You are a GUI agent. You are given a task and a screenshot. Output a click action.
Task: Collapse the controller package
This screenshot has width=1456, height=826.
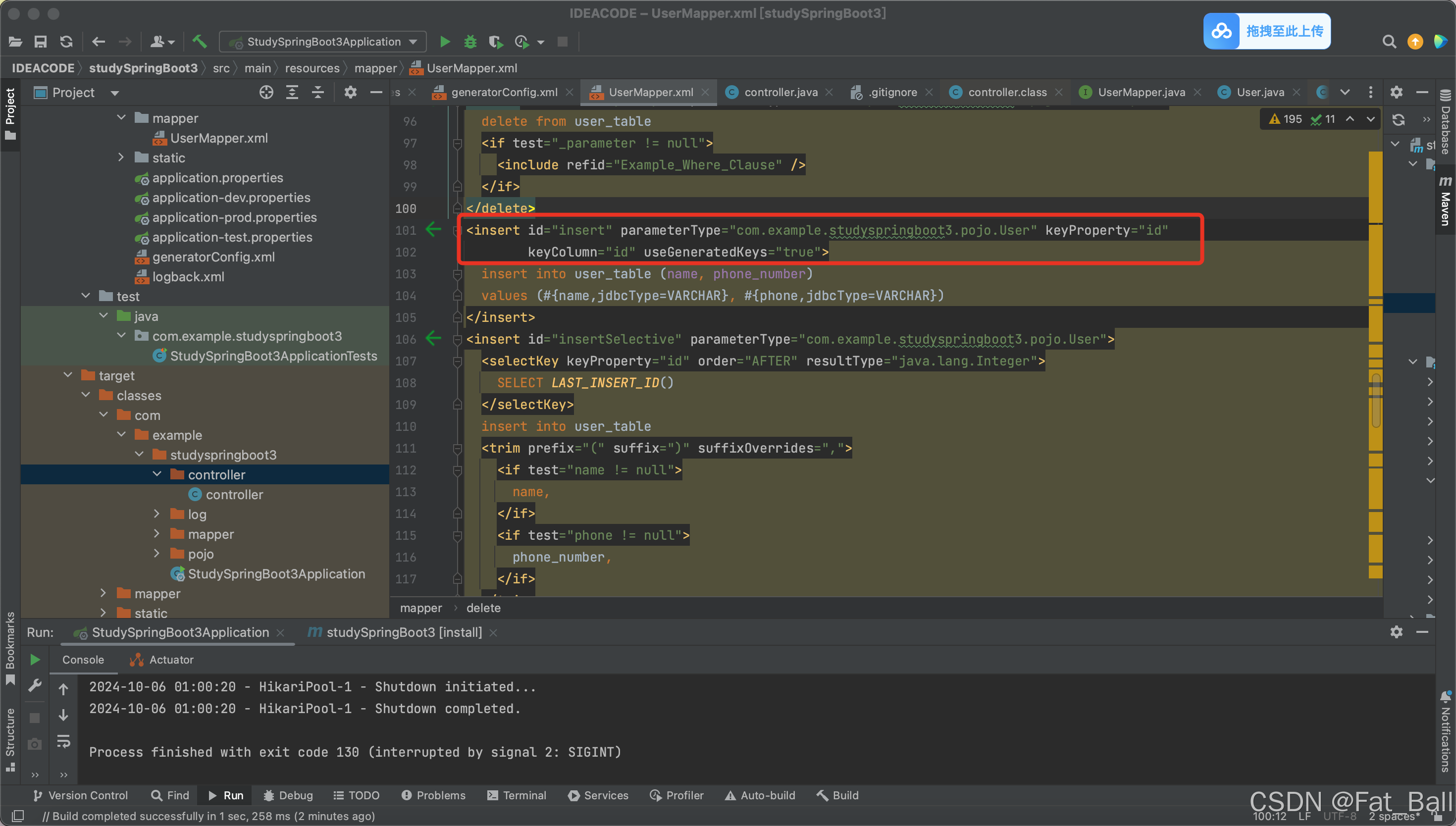157,474
